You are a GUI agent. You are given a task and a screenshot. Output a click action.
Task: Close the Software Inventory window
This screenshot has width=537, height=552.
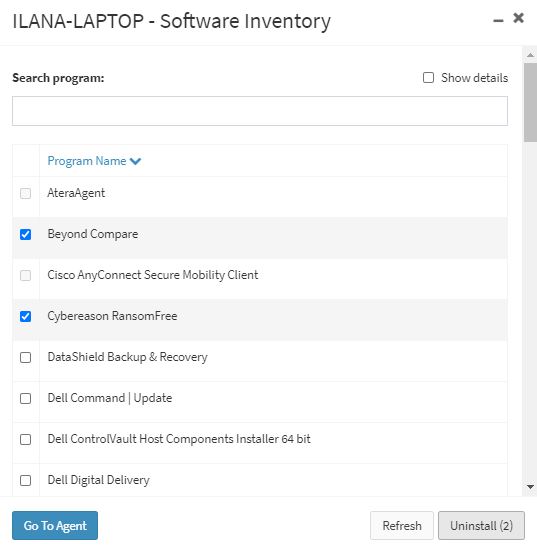518,18
